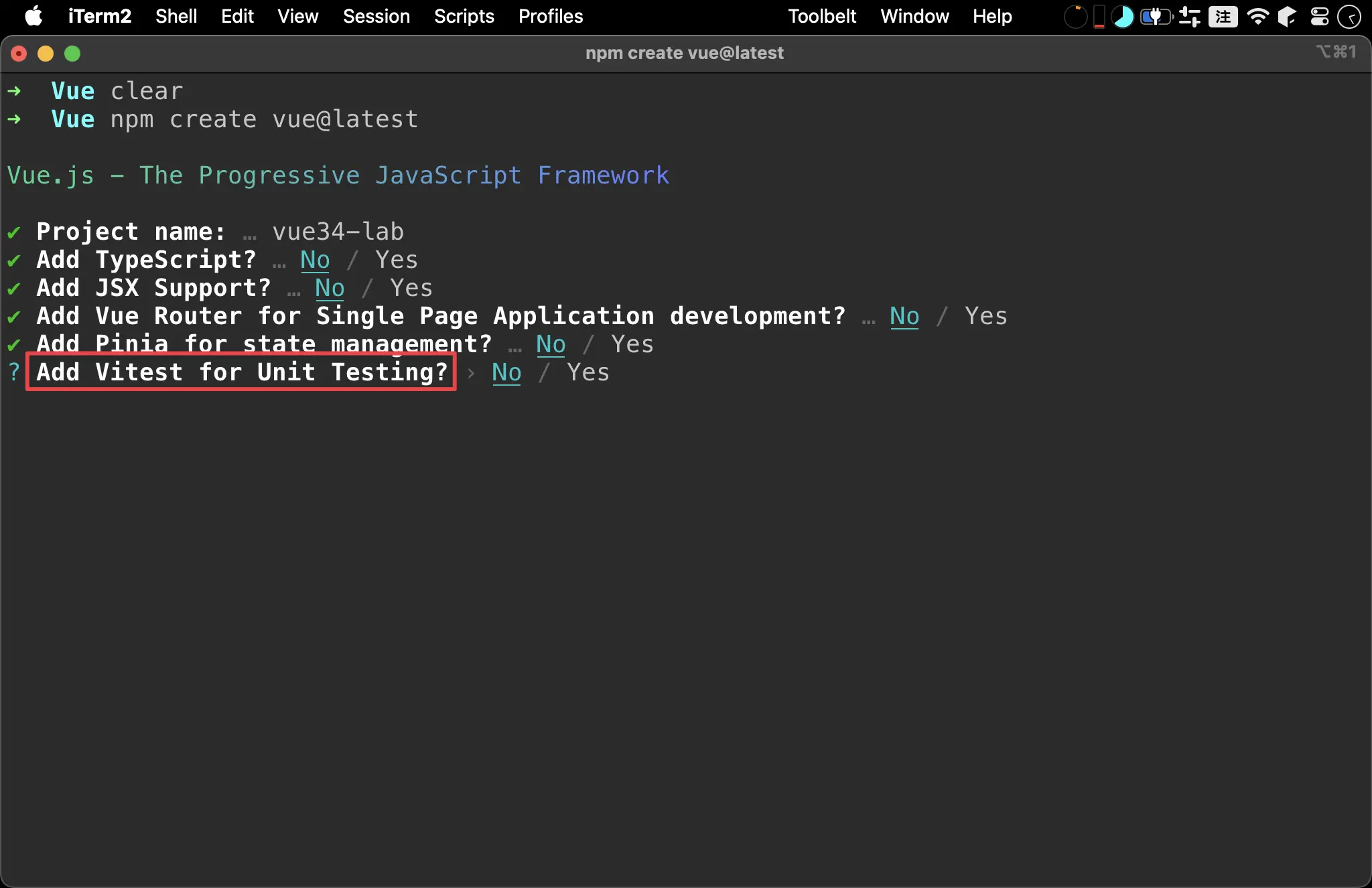Viewport: 1372px width, 888px height.
Task: Click the 'Add JSX Support?' prompt text
Action: [153, 288]
